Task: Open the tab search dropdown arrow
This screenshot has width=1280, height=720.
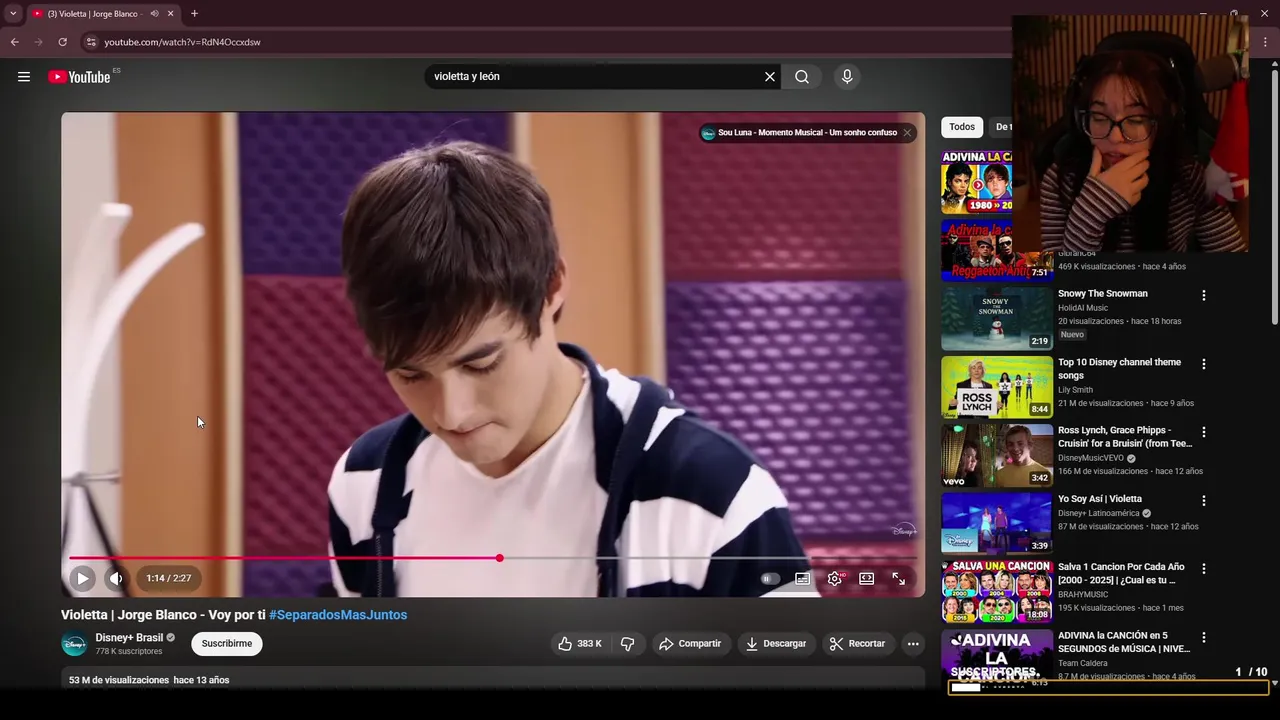Action: coord(13,14)
